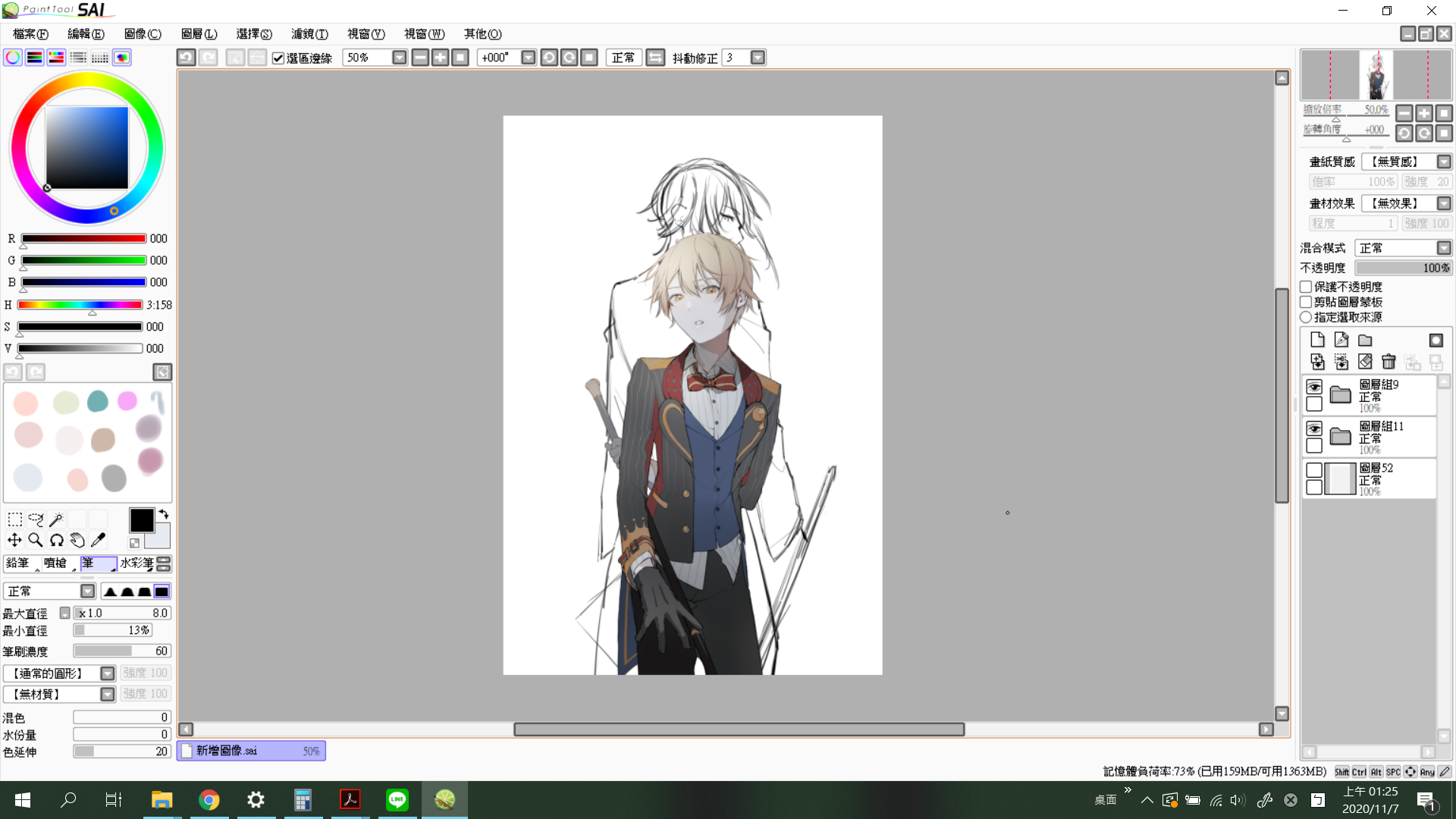Open the 畫材效果 dropdown

(1444, 203)
